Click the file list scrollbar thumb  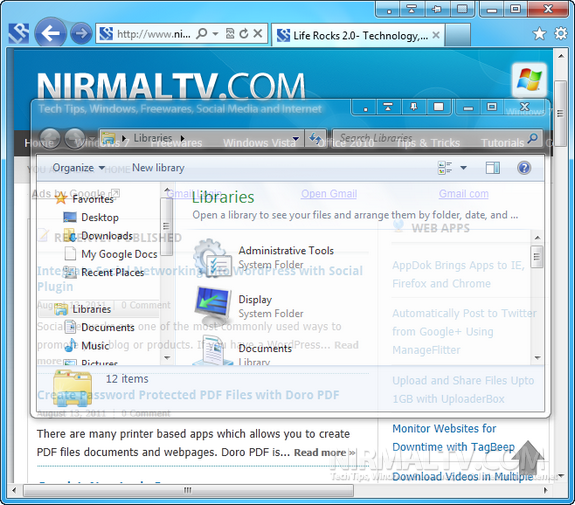[537, 256]
